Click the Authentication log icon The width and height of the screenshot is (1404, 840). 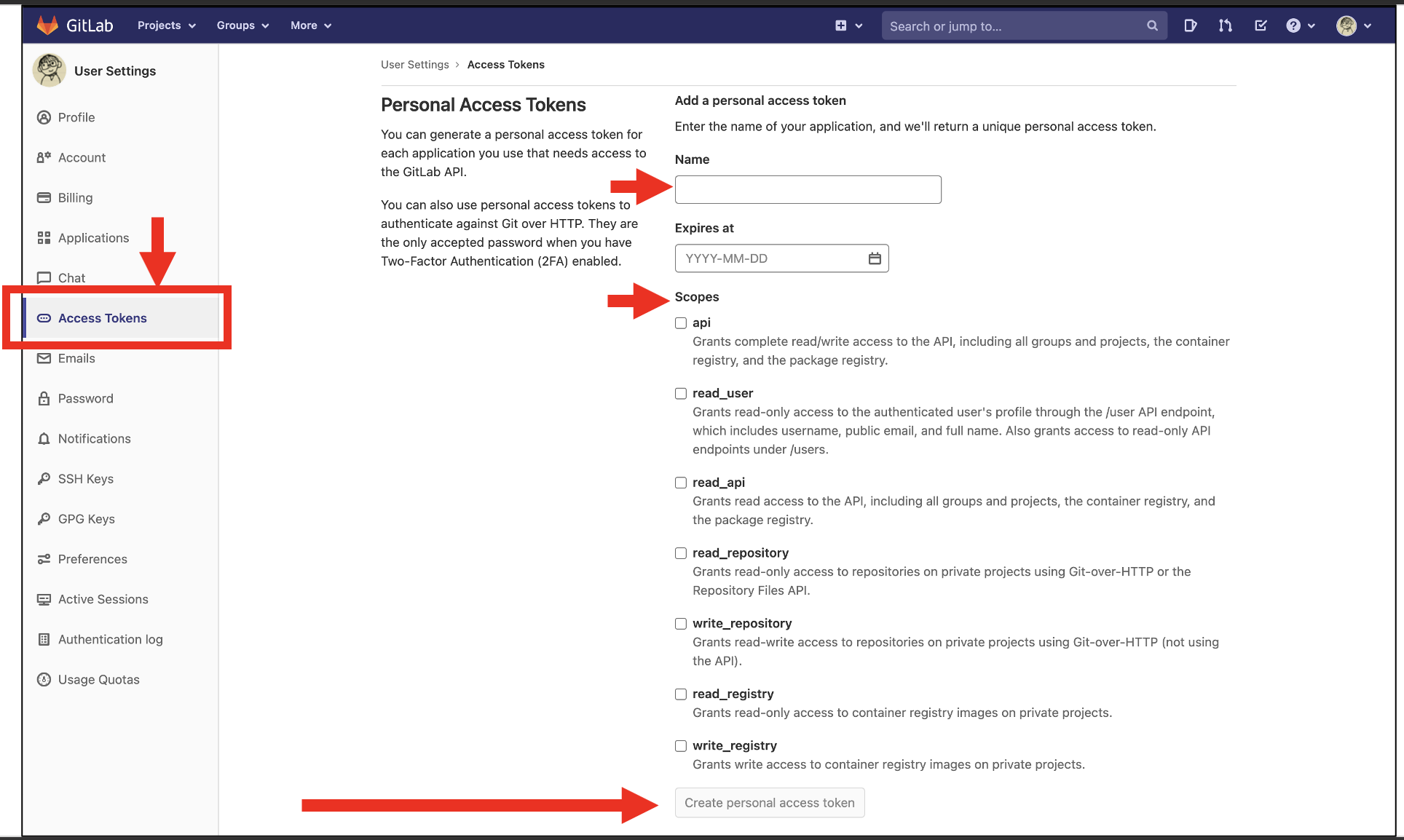(44, 639)
